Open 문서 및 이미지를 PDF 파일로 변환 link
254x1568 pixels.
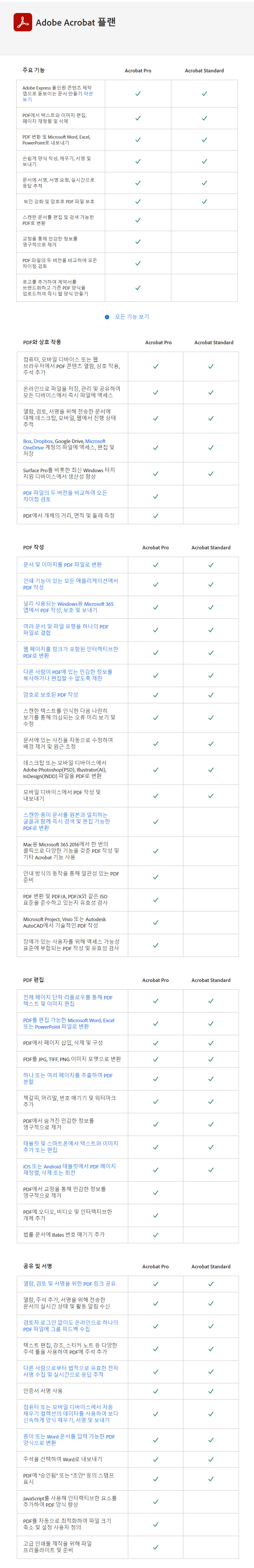(63, 564)
